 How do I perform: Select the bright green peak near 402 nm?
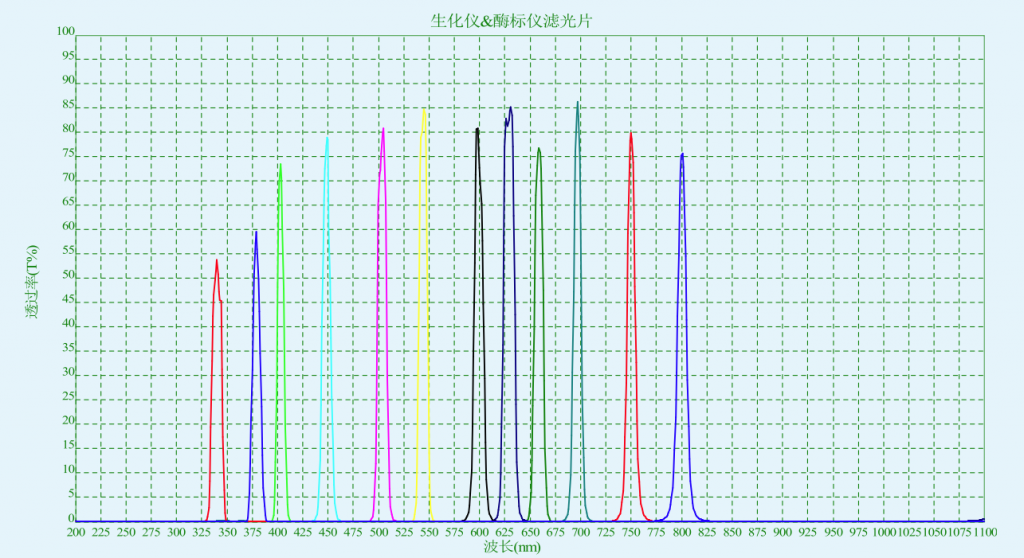(280, 166)
